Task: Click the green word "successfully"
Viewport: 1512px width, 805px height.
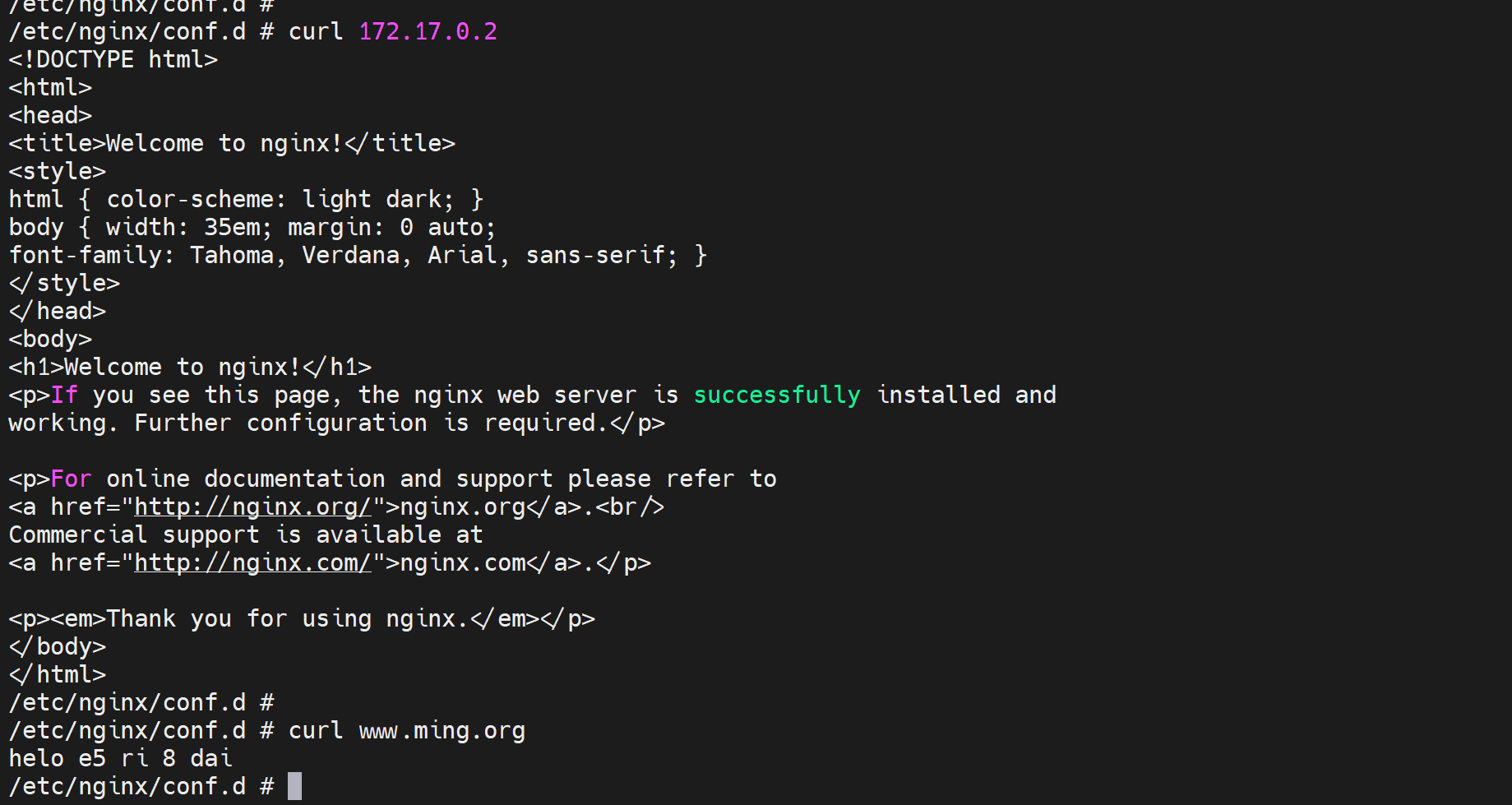Action: [776, 395]
